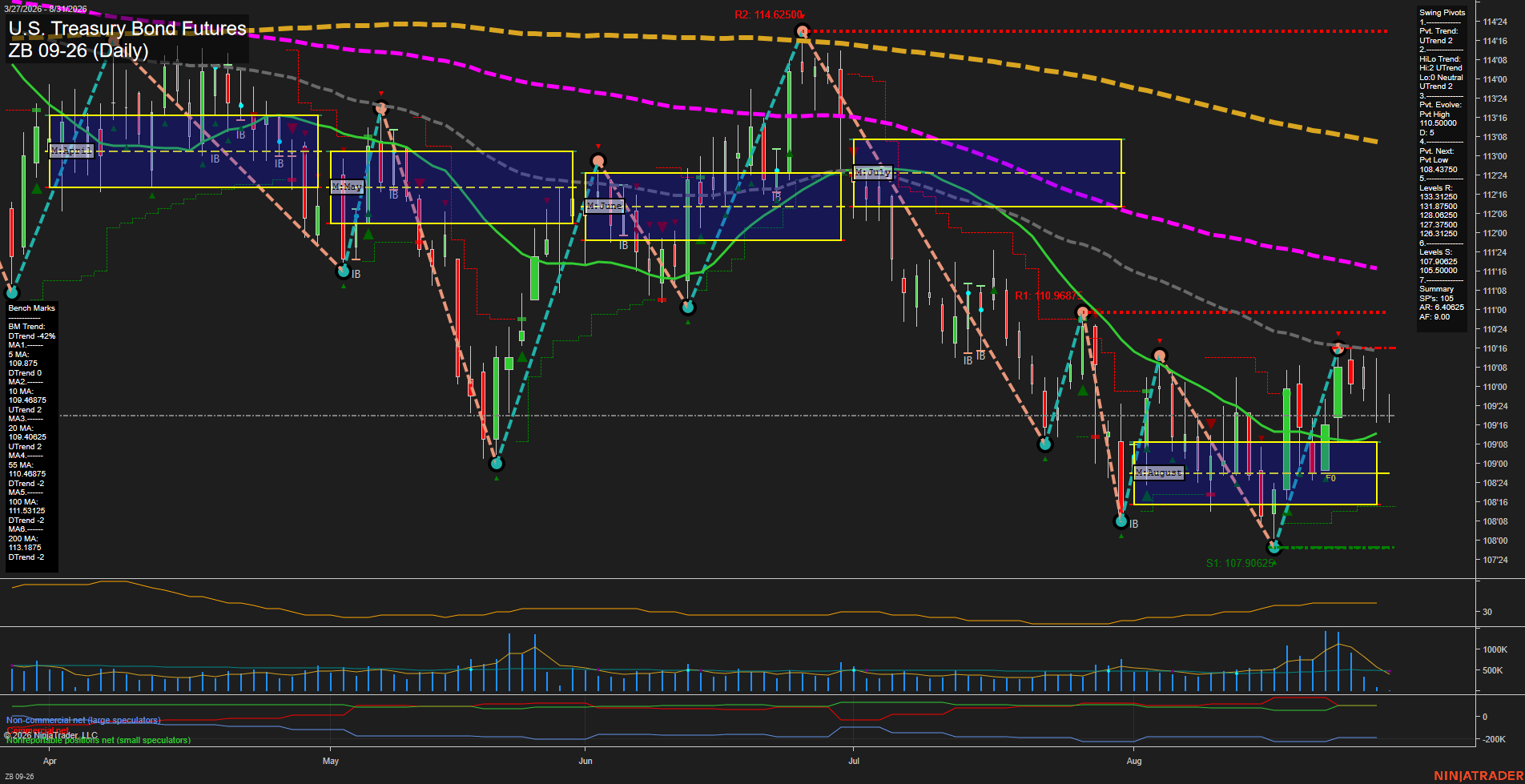1525x784 pixels.
Task: Click the '1000K' volume axis label
Action: coord(1495,650)
